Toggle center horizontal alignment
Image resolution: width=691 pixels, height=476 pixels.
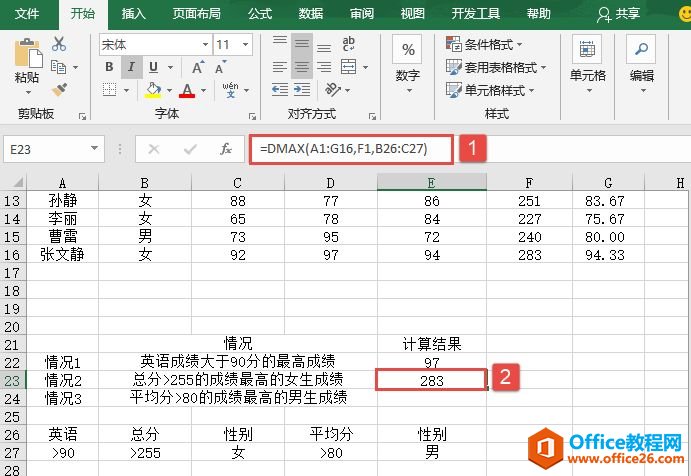pyautogui.click(x=302, y=67)
